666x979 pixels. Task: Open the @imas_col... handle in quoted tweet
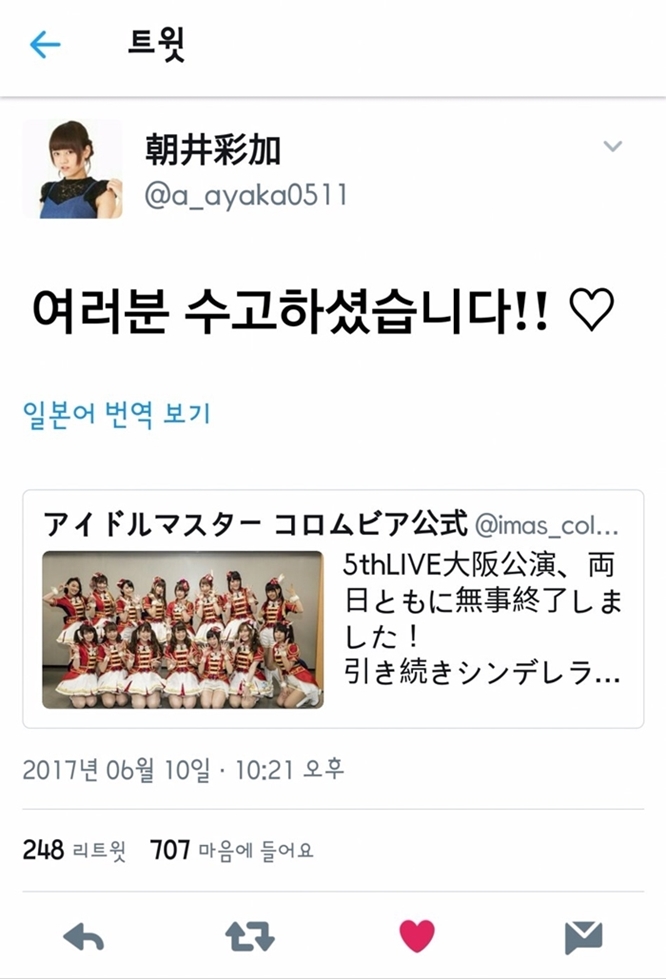point(547,526)
